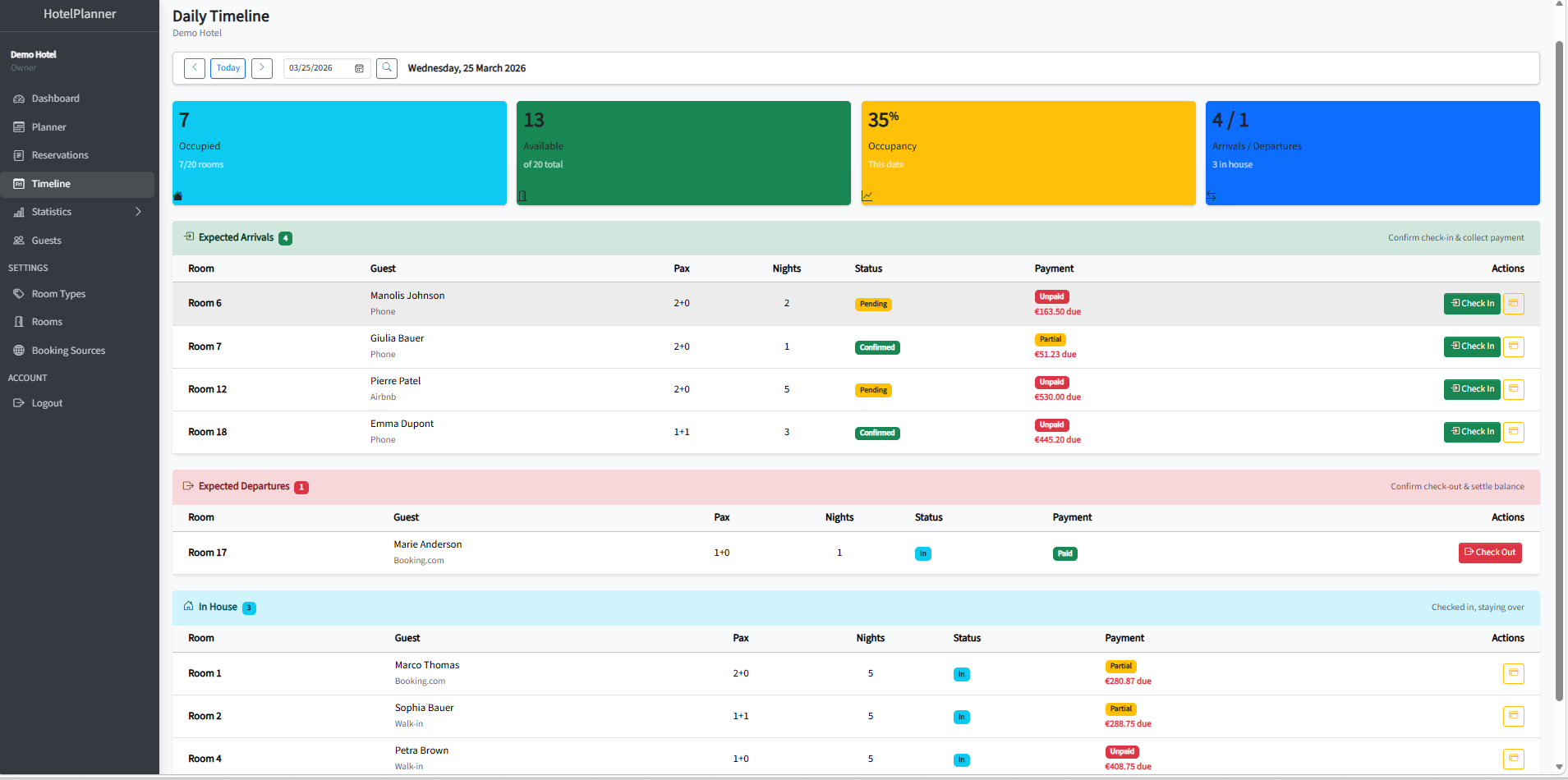Screen dimensions: 1568x780
Task: Click the Booking Sources globe icon
Action: (x=19, y=351)
